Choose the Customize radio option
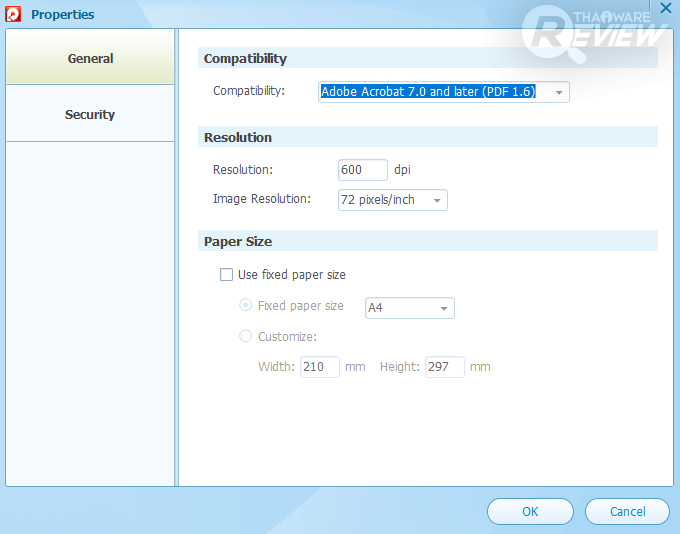This screenshot has width=680, height=534. (245, 336)
